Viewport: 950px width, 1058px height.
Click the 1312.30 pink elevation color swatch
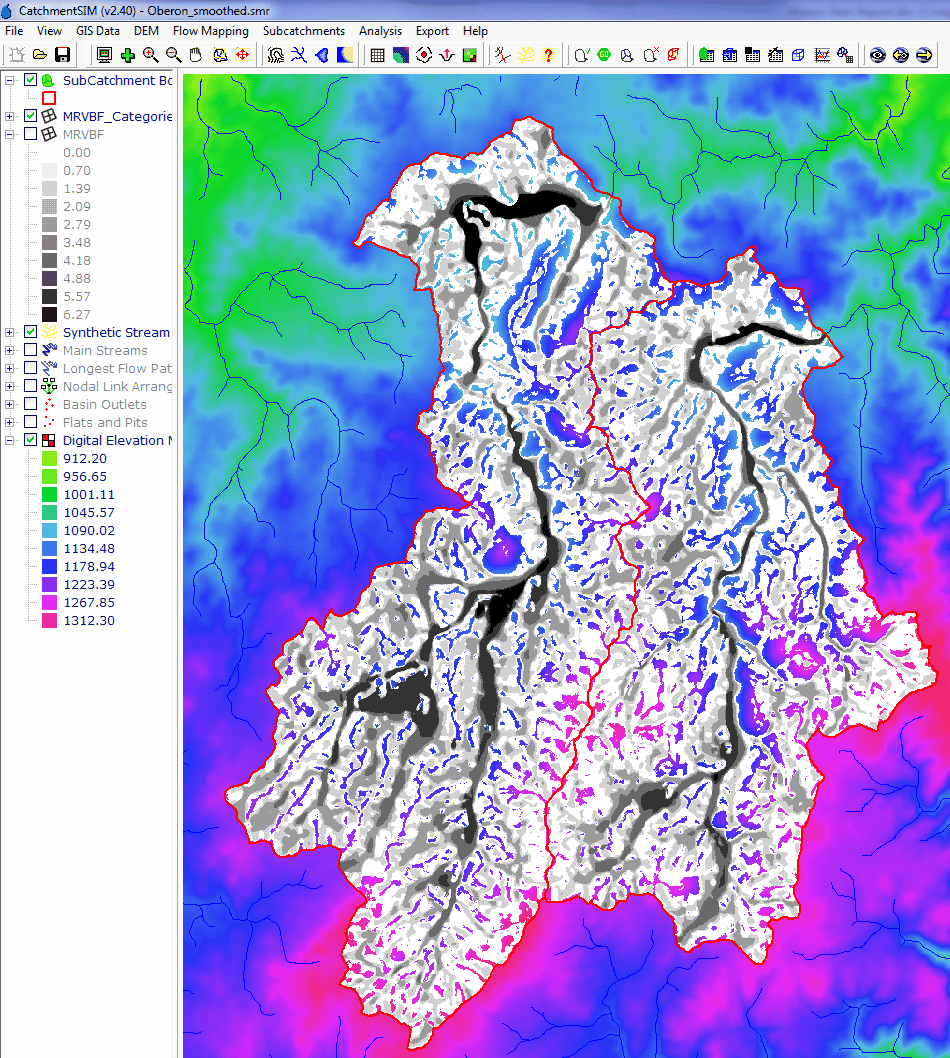[x=49, y=621]
